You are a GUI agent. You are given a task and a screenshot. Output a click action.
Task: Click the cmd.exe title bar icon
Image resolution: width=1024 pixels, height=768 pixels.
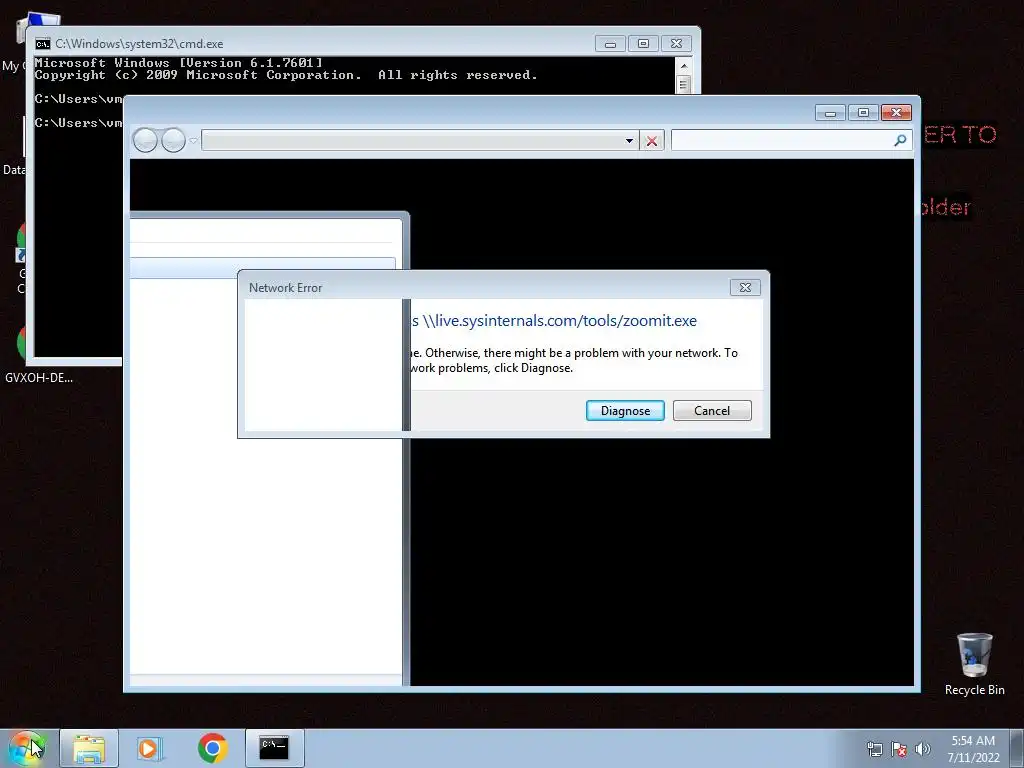coord(42,44)
